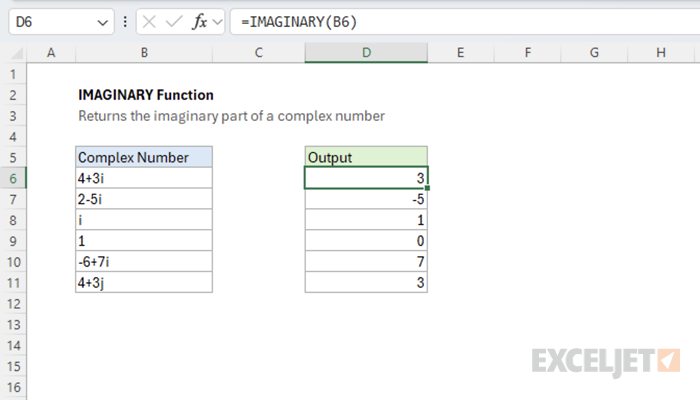Select row 16 header

pyautogui.click(x=13, y=387)
